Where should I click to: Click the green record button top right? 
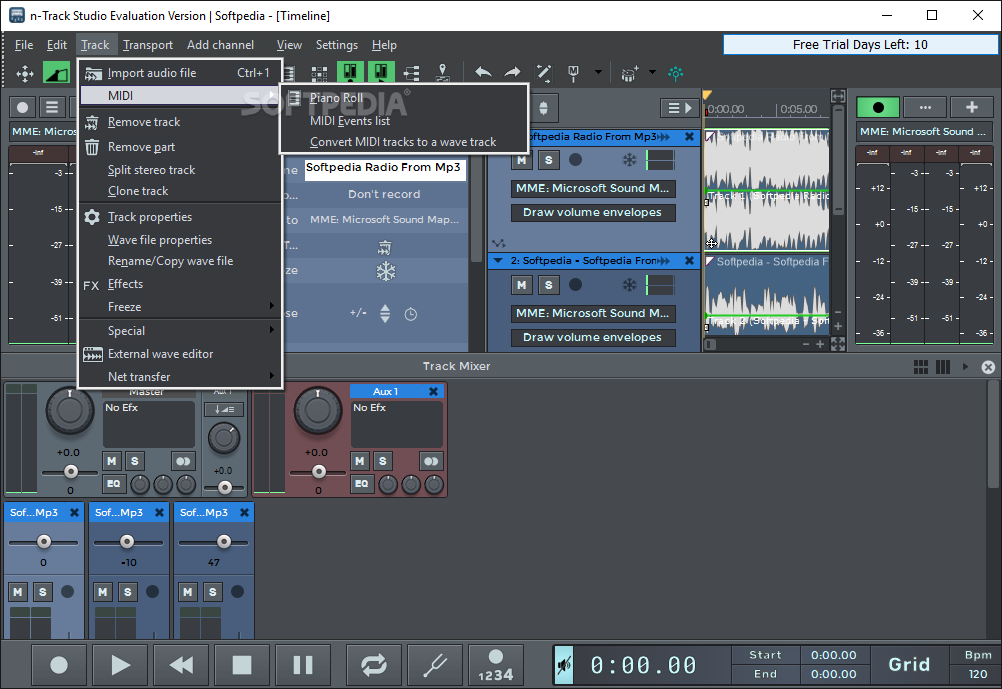878,107
